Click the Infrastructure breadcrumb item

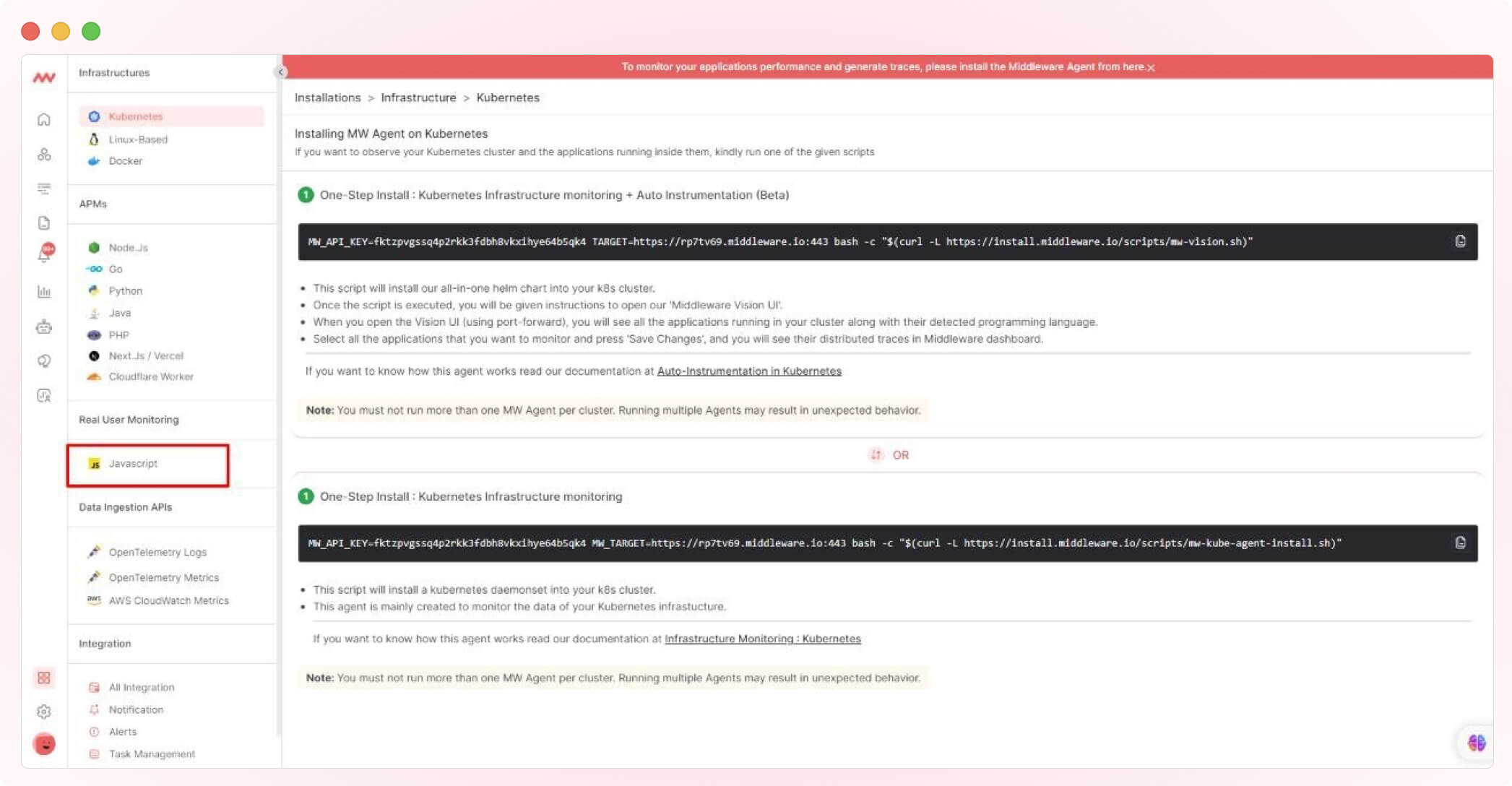[x=418, y=98]
